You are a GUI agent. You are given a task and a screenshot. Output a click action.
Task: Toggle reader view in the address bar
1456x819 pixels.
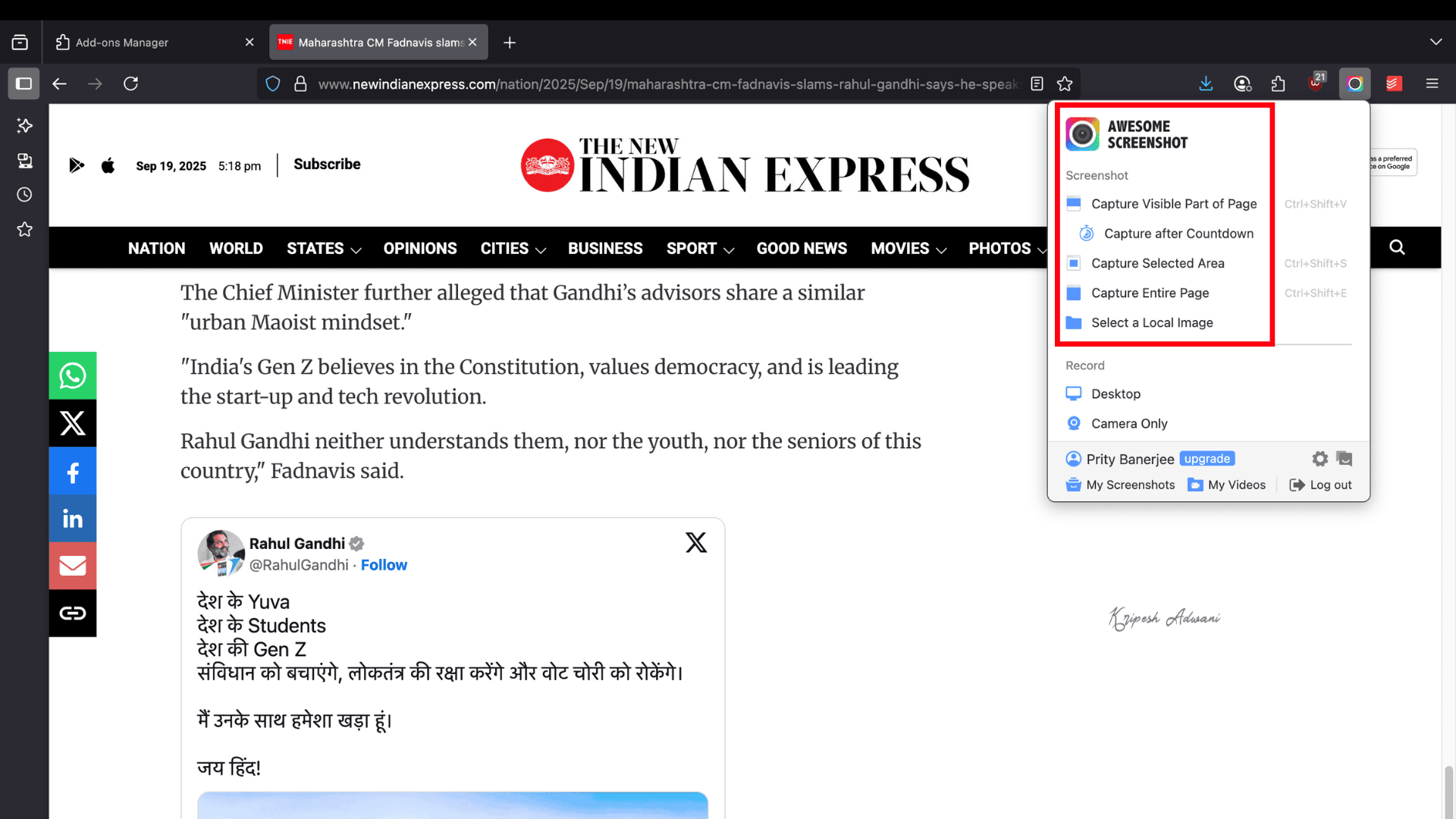[1037, 83]
